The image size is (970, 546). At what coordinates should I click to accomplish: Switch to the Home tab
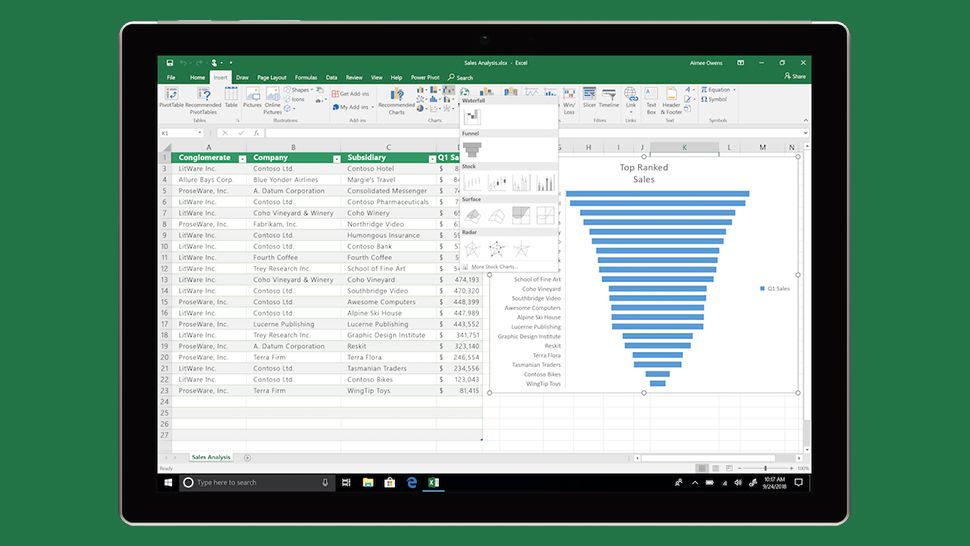click(x=197, y=77)
